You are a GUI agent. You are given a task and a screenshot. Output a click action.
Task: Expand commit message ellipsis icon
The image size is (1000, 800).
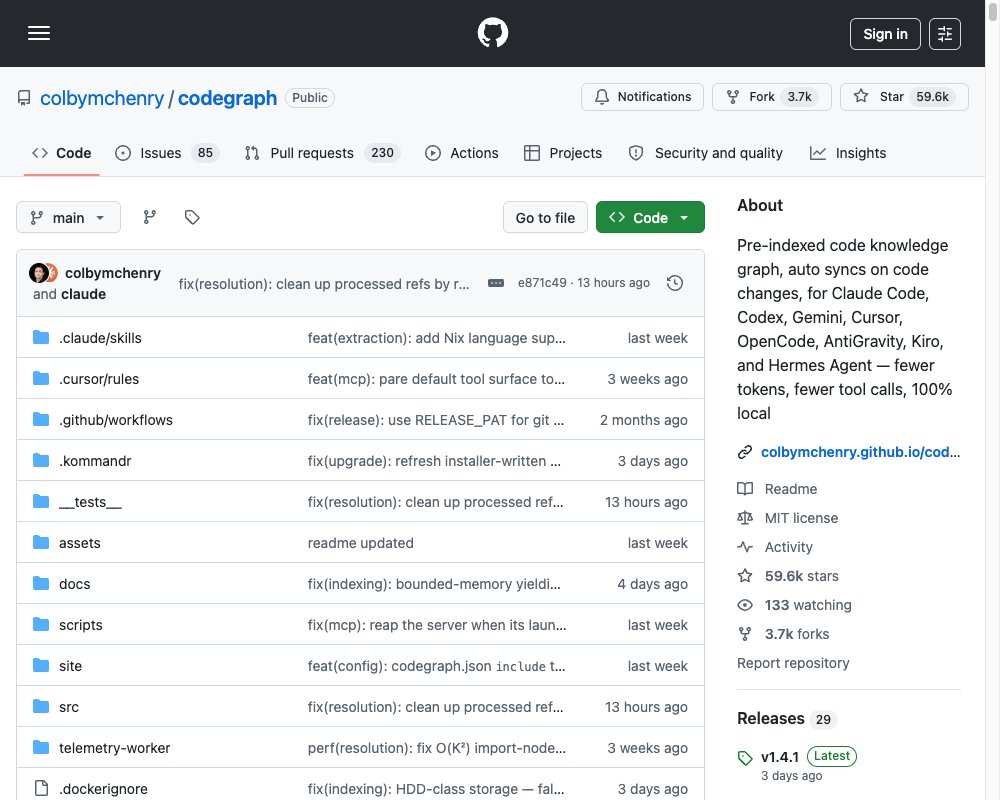point(496,283)
